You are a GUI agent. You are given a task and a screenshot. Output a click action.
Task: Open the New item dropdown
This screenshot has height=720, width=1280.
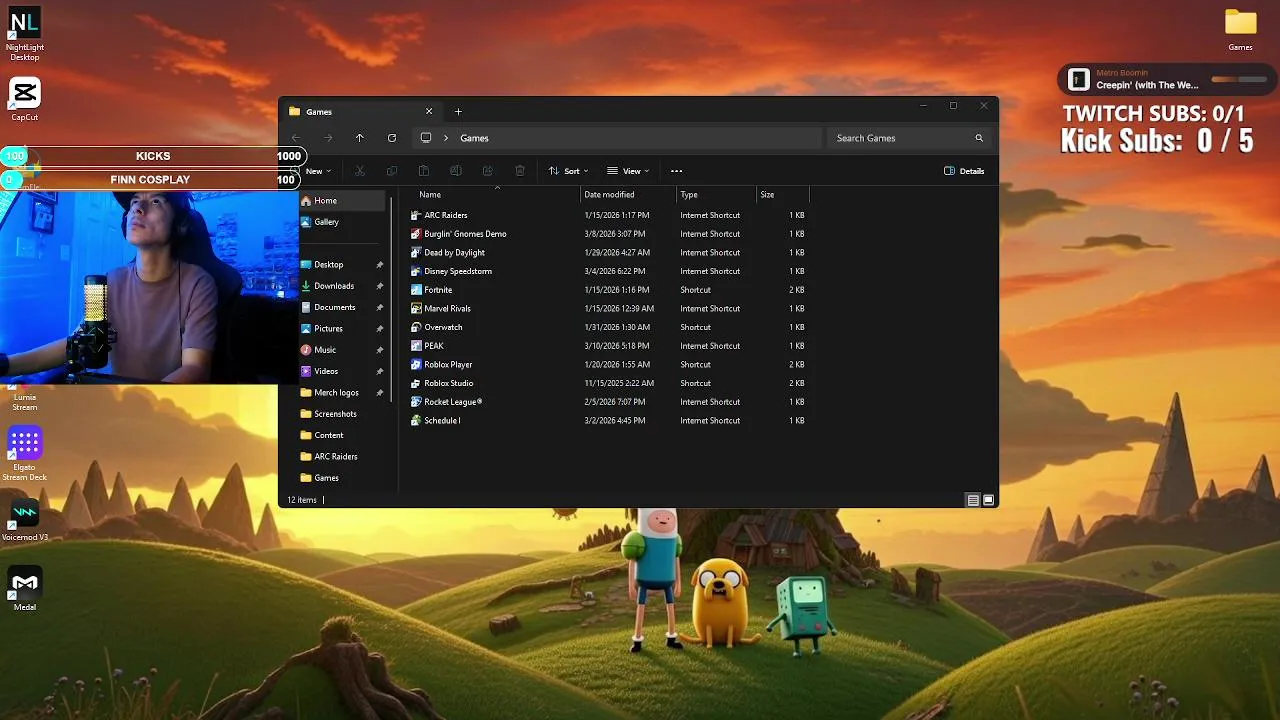pyautogui.click(x=316, y=171)
